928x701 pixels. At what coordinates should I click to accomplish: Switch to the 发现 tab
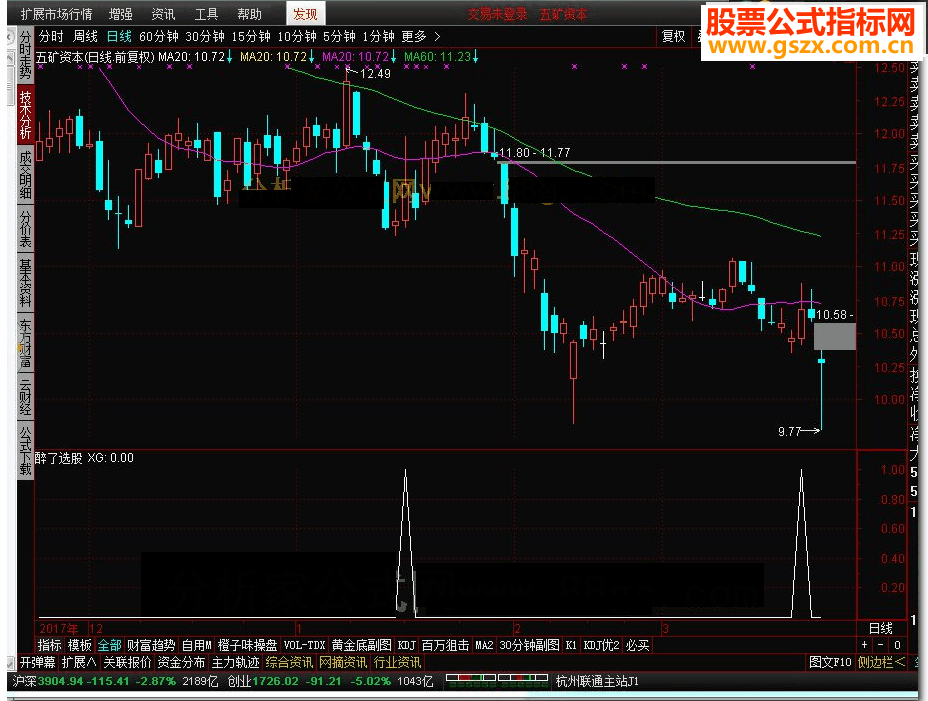[x=305, y=14]
